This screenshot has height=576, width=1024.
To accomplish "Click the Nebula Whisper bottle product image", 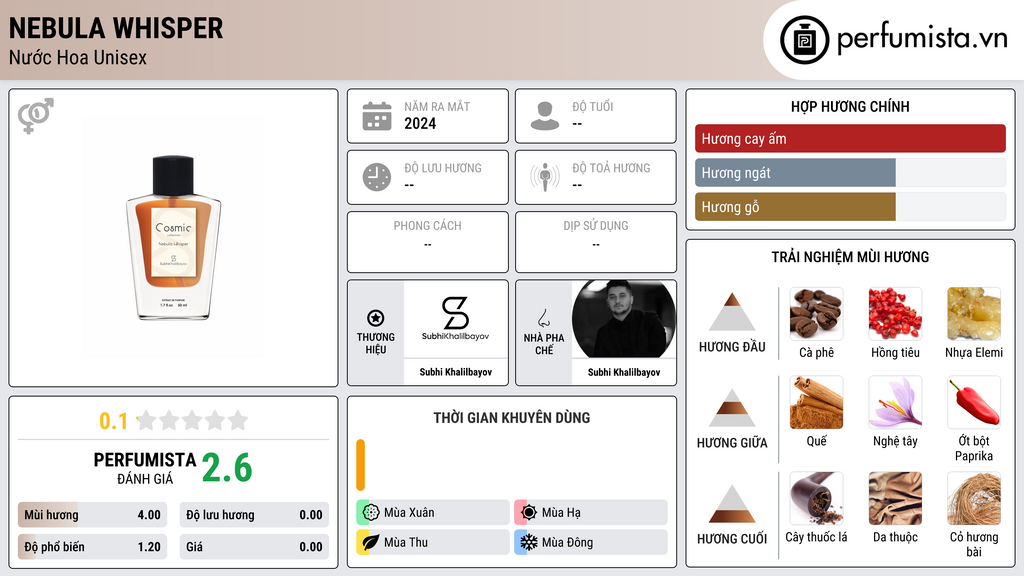I will point(173,238).
